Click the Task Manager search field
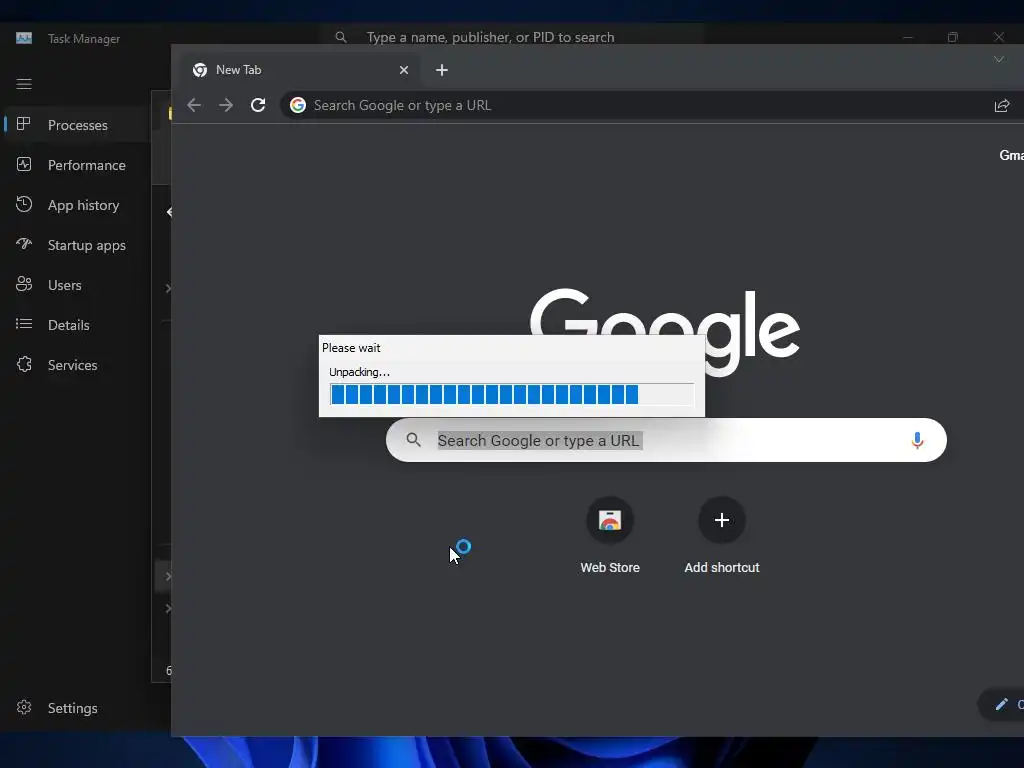 (513, 37)
